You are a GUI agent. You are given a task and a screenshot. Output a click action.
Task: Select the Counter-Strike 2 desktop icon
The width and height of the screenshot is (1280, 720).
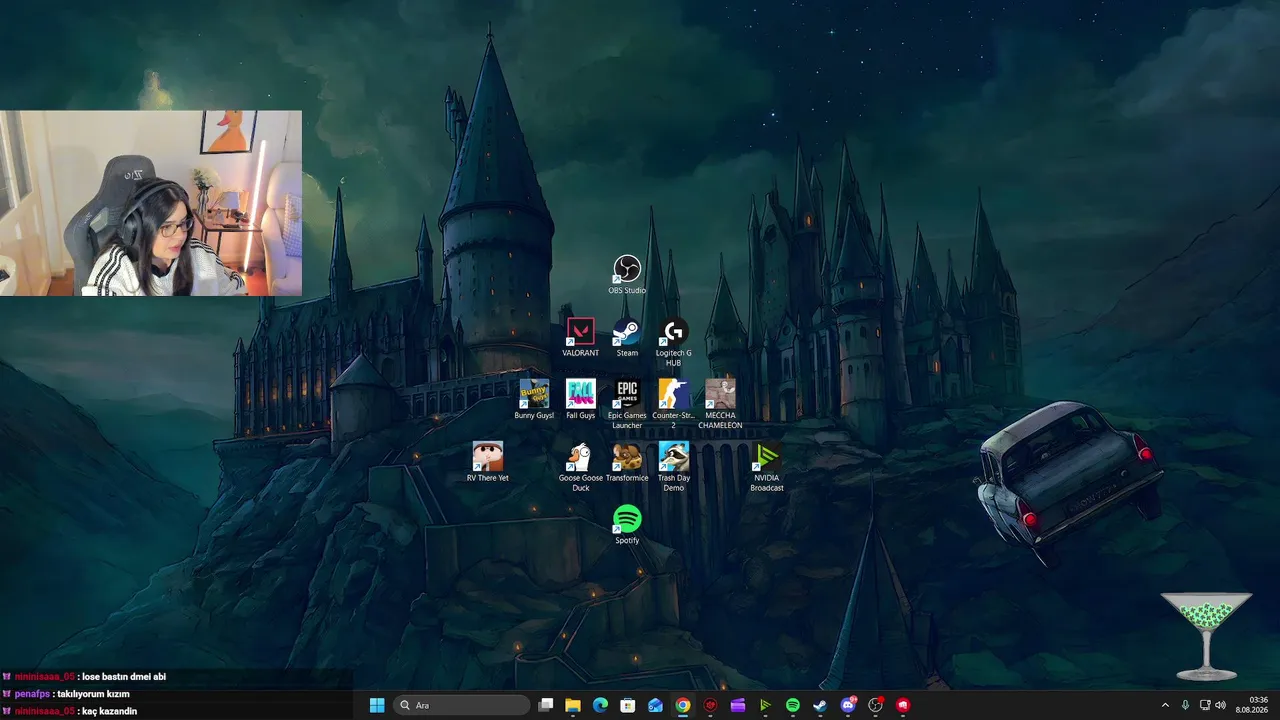click(x=673, y=404)
